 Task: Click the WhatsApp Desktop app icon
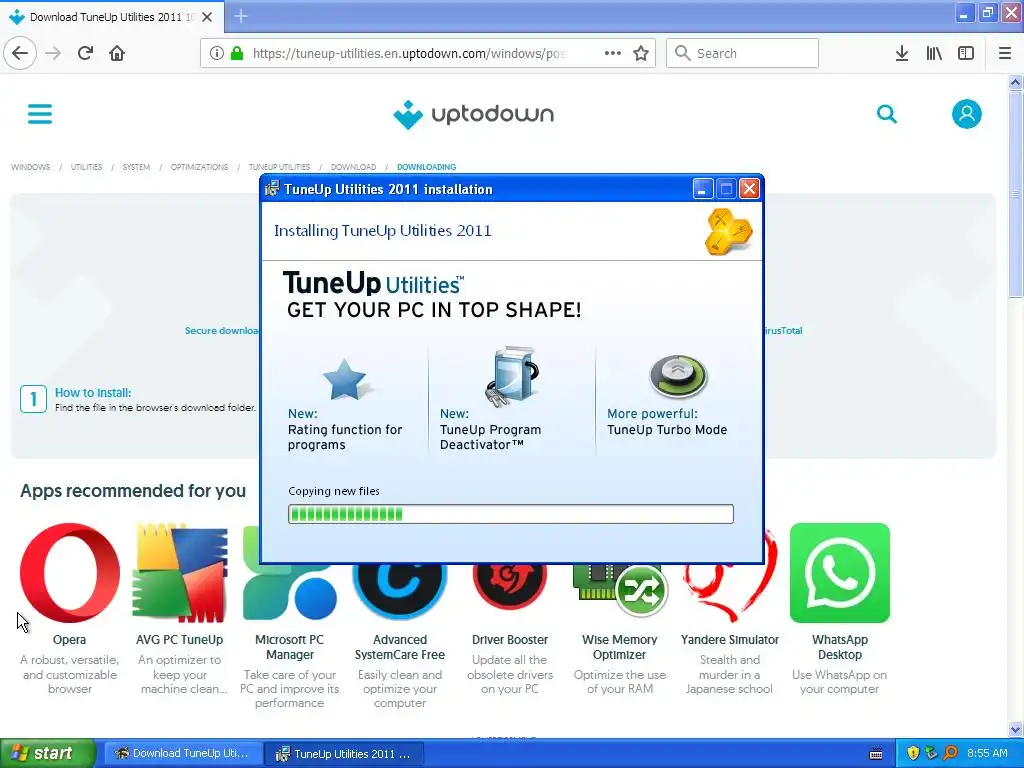840,573
